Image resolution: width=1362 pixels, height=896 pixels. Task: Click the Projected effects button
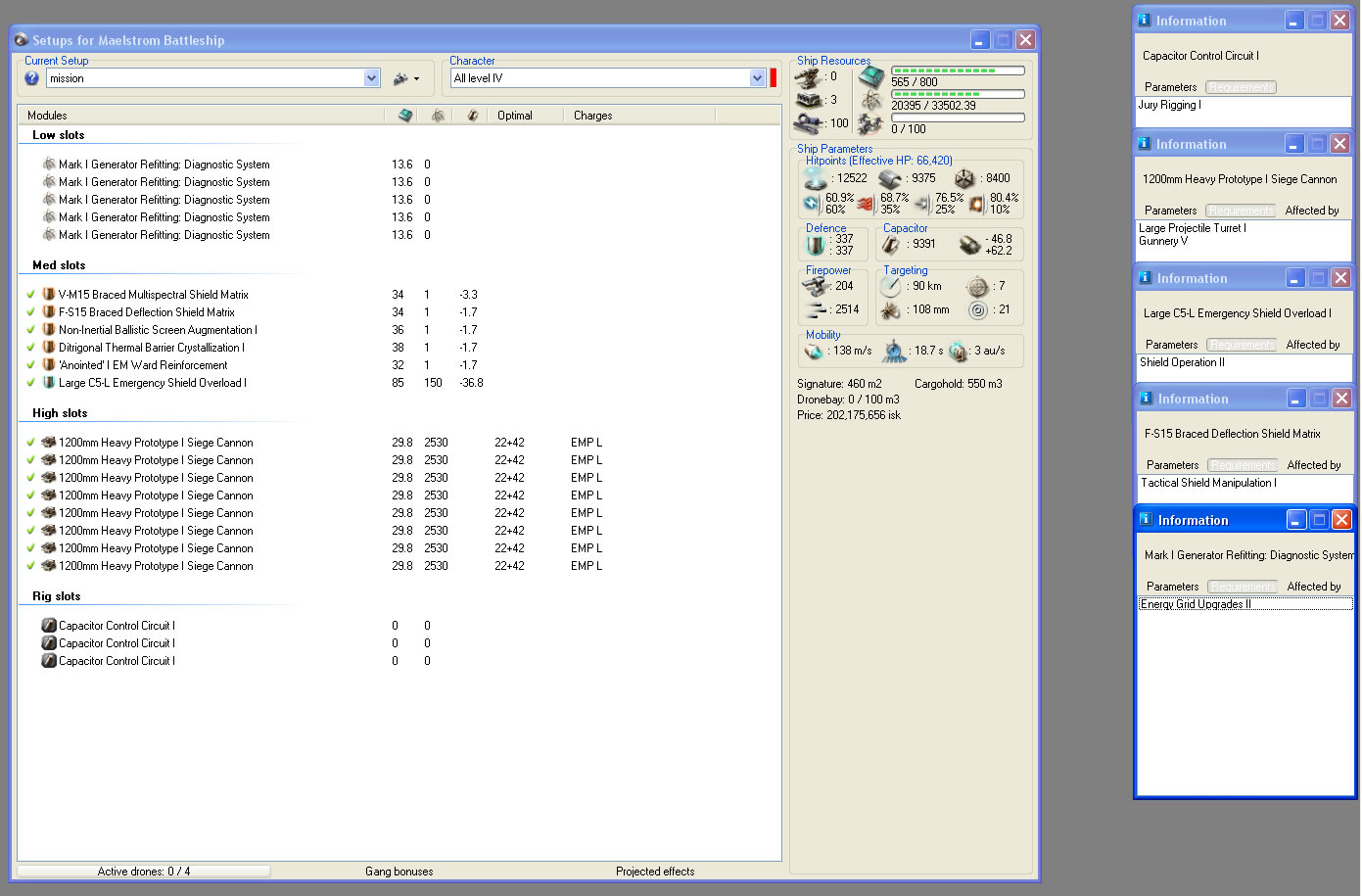(x=655, y=872)
